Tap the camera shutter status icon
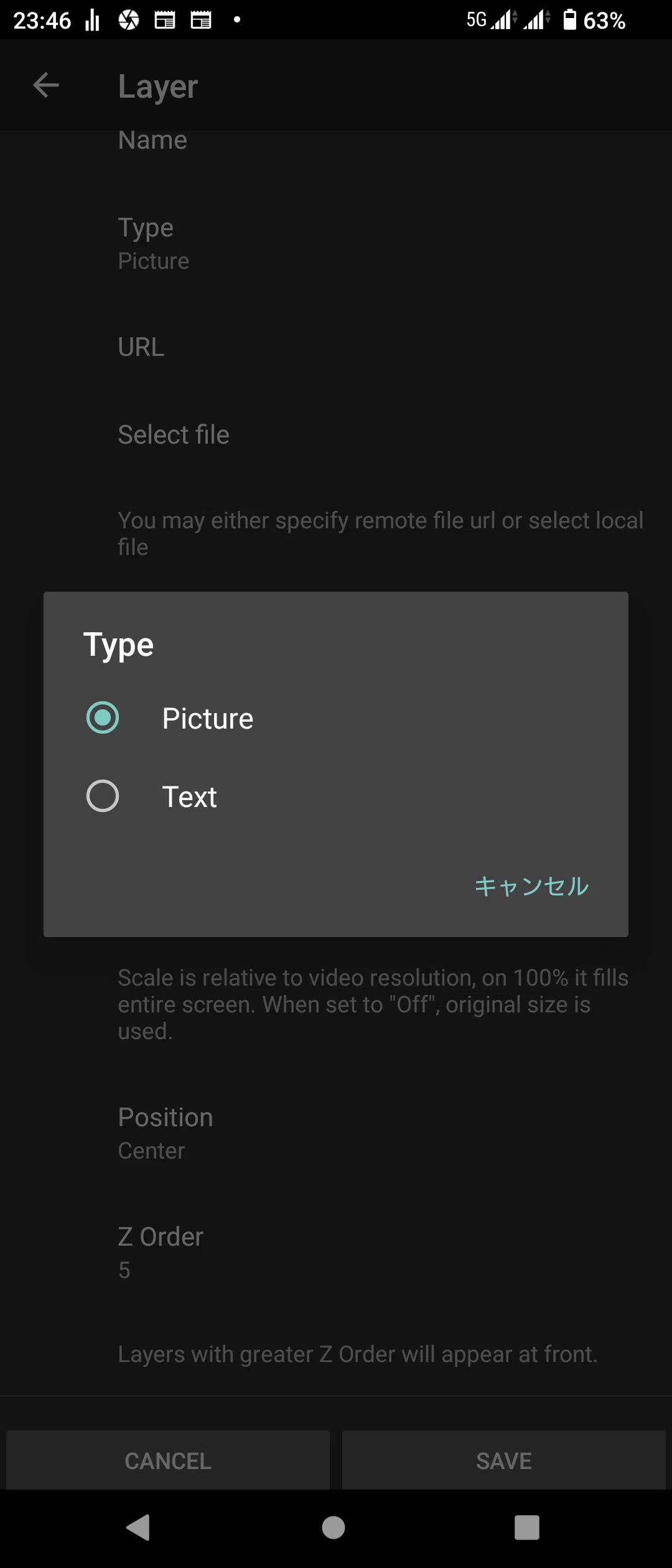 click(129, 21)
